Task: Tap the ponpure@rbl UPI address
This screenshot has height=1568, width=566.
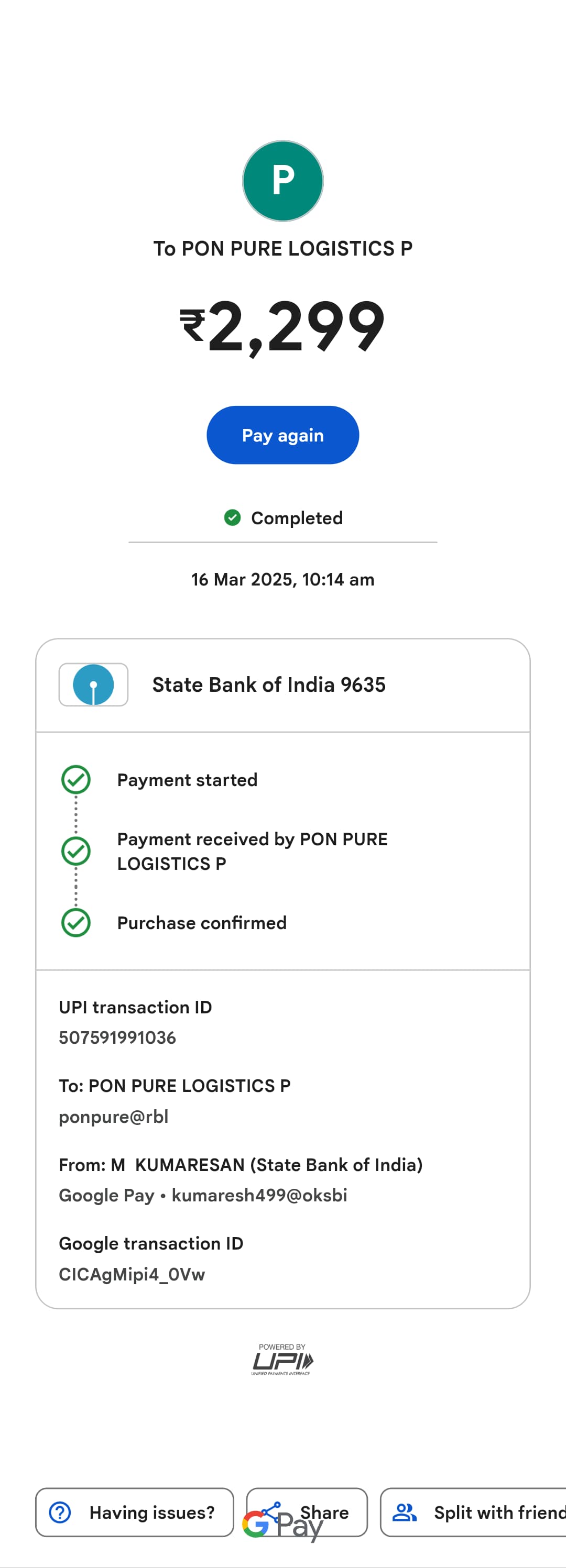Action: coord(113,1117)
